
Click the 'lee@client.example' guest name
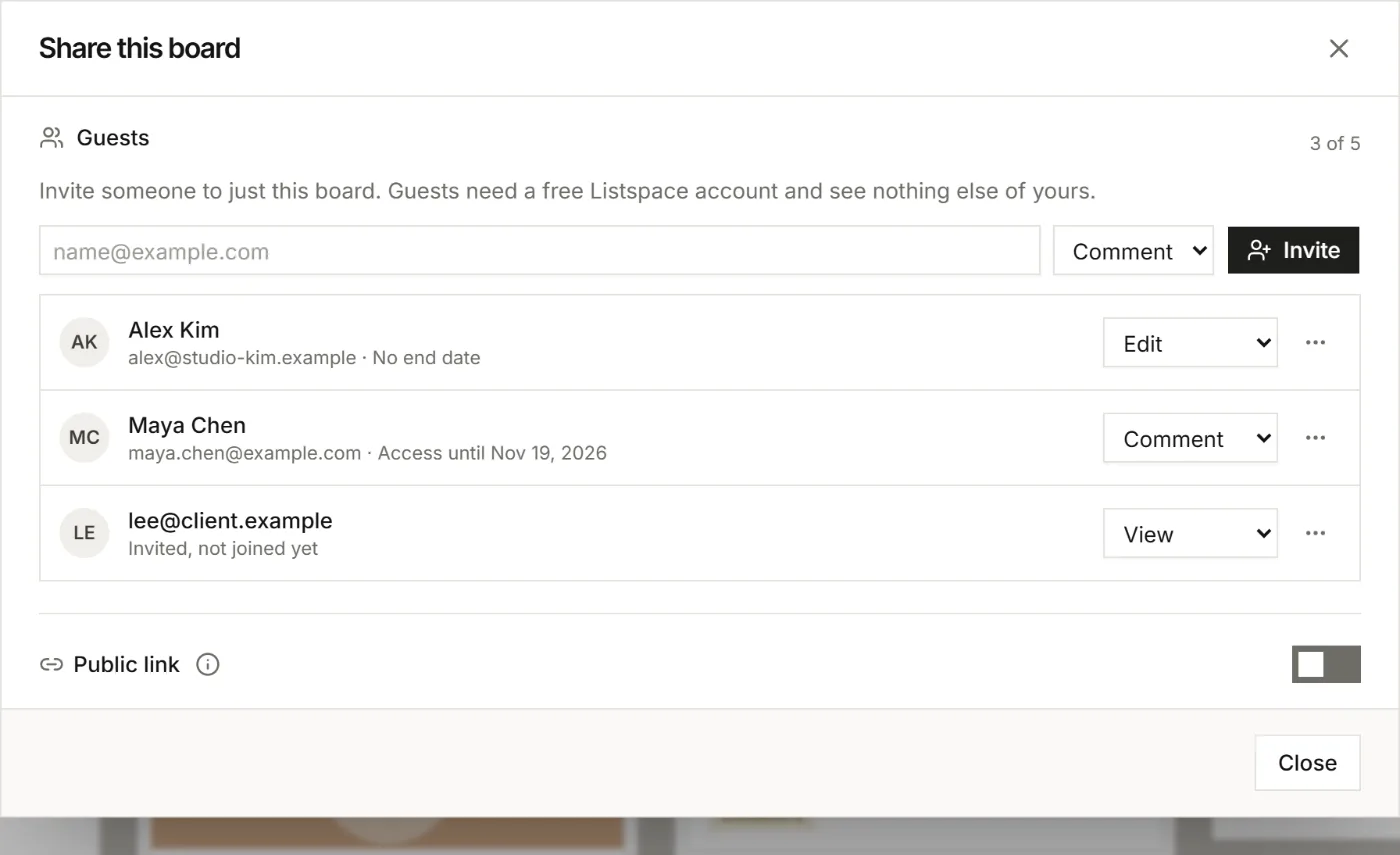230,521
